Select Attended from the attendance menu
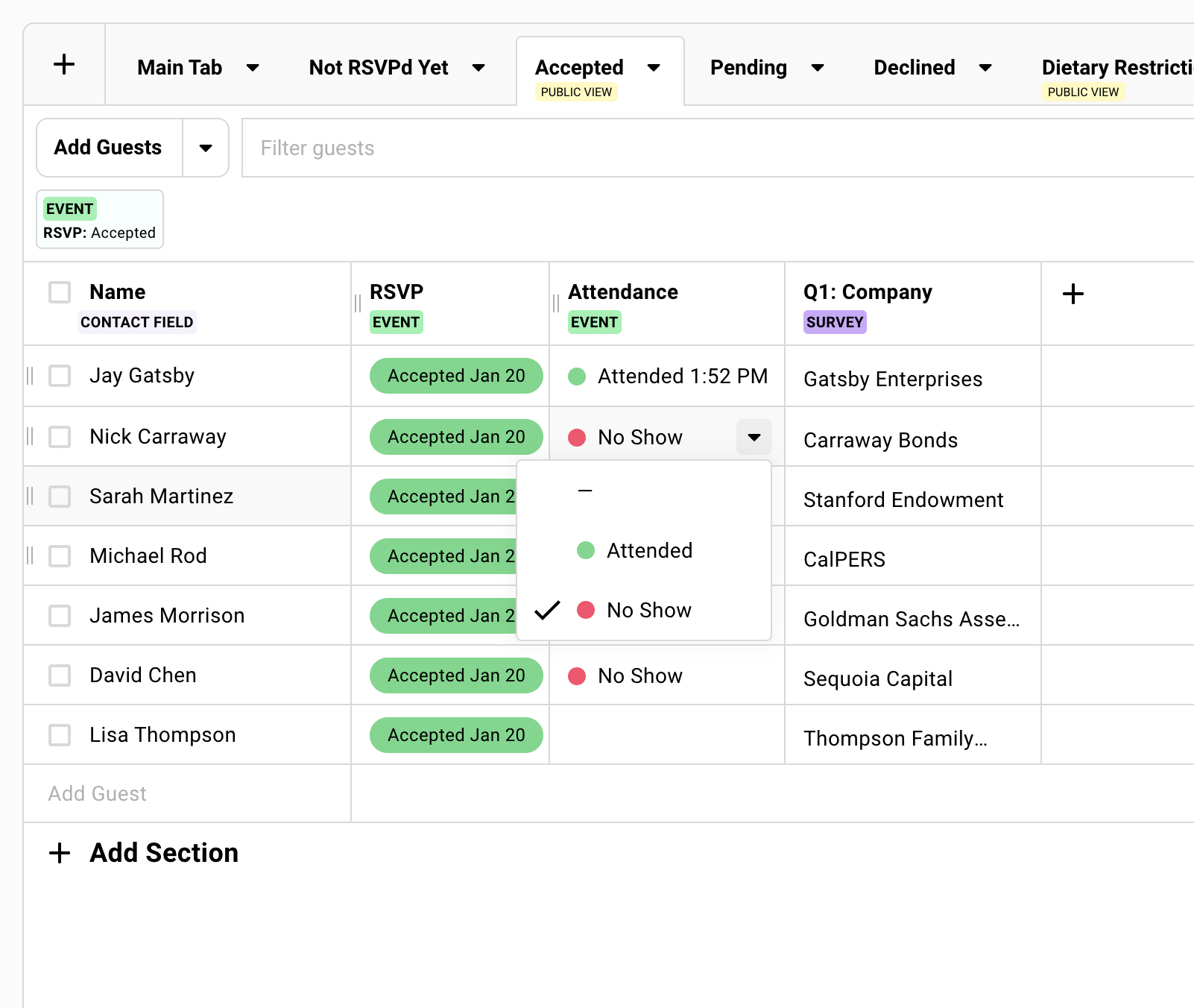This screenshot has width=1194, height=1008. click(649, 550)
